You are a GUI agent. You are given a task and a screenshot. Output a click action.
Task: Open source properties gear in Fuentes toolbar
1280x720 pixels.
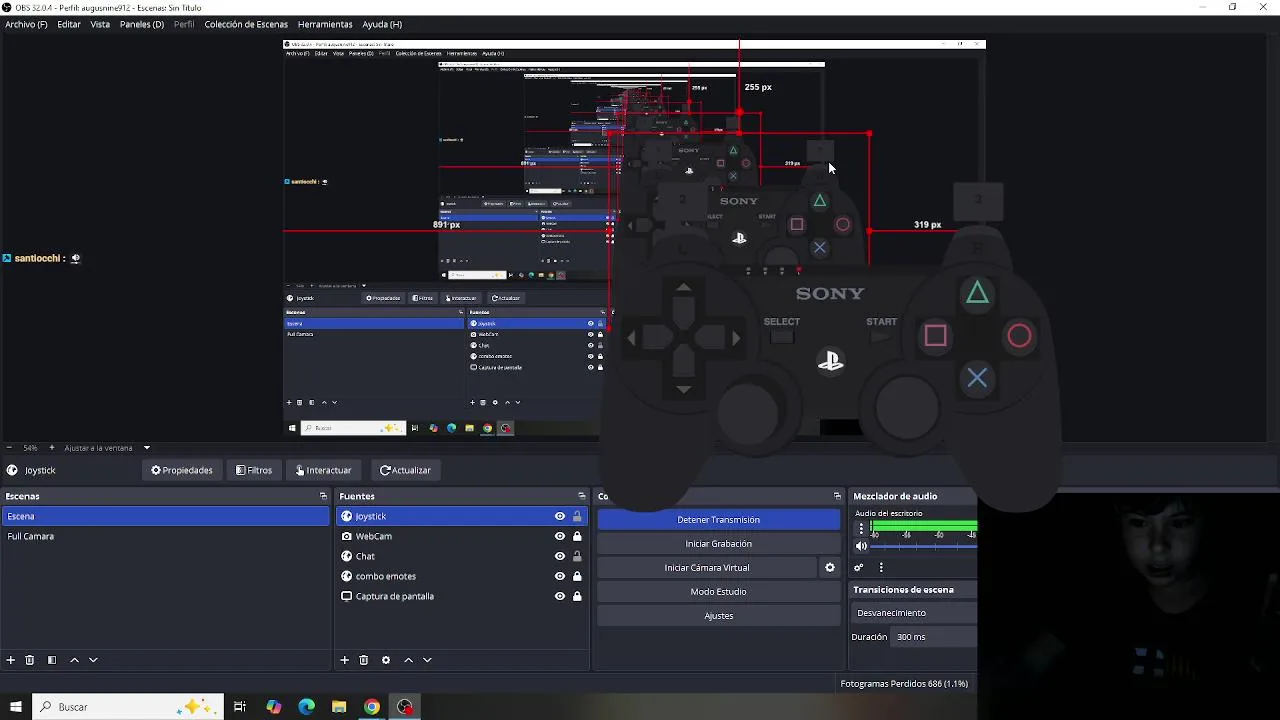coord(386,660)
